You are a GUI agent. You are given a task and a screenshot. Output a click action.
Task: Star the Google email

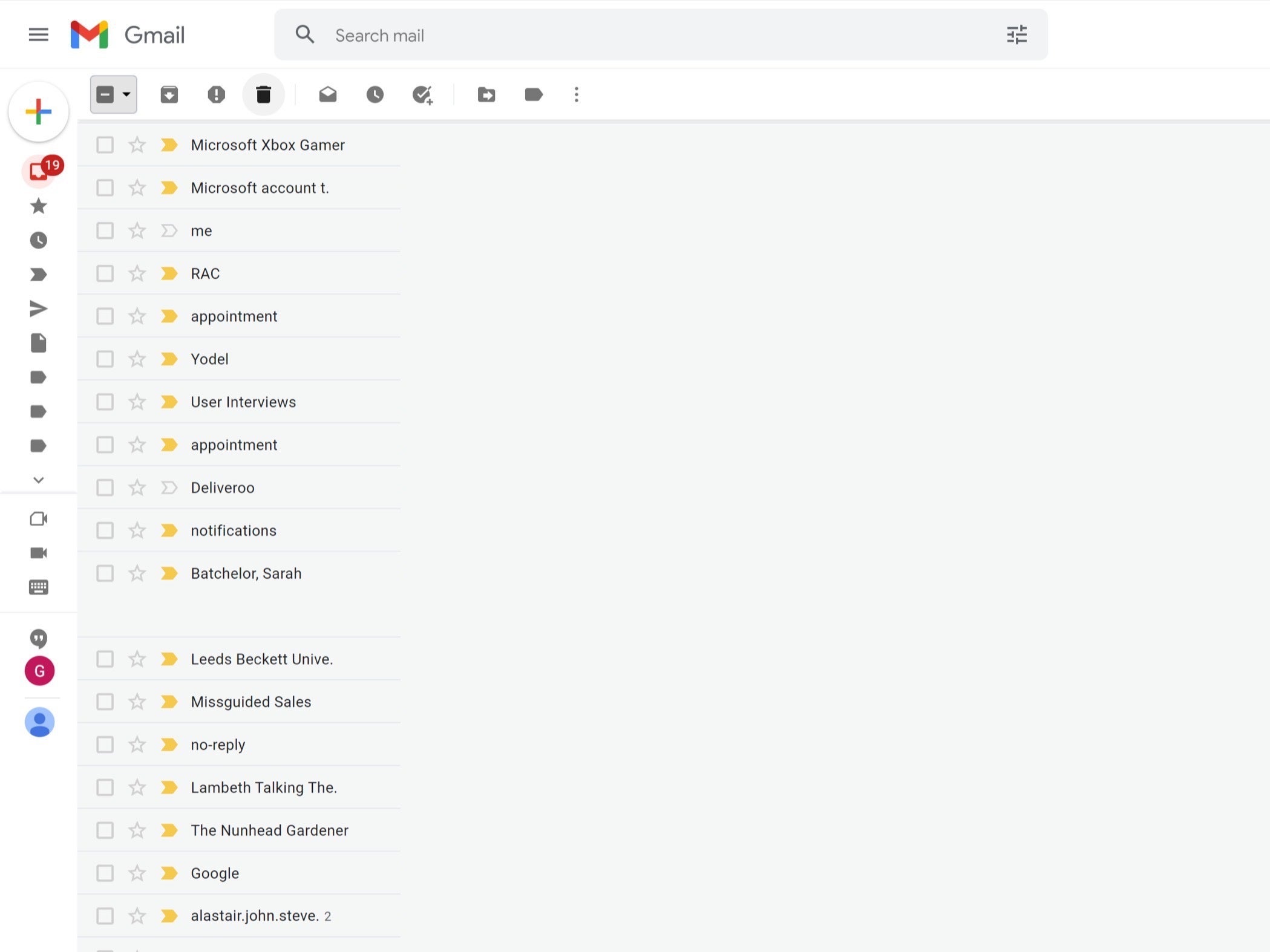pos(137,873)
